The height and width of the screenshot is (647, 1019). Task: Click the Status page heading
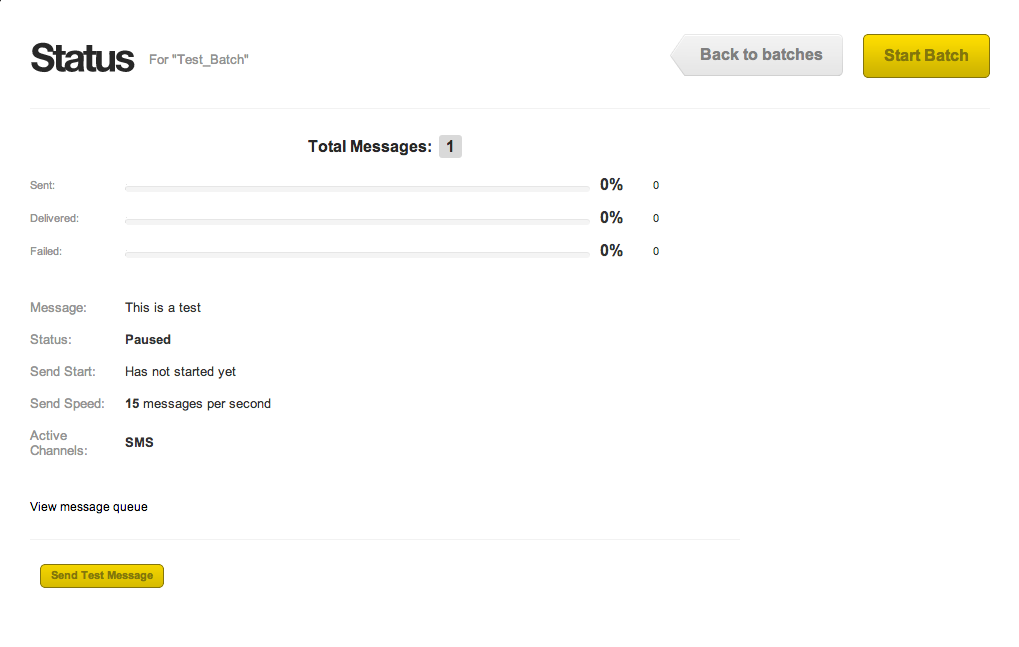click(x=82, y=58)
